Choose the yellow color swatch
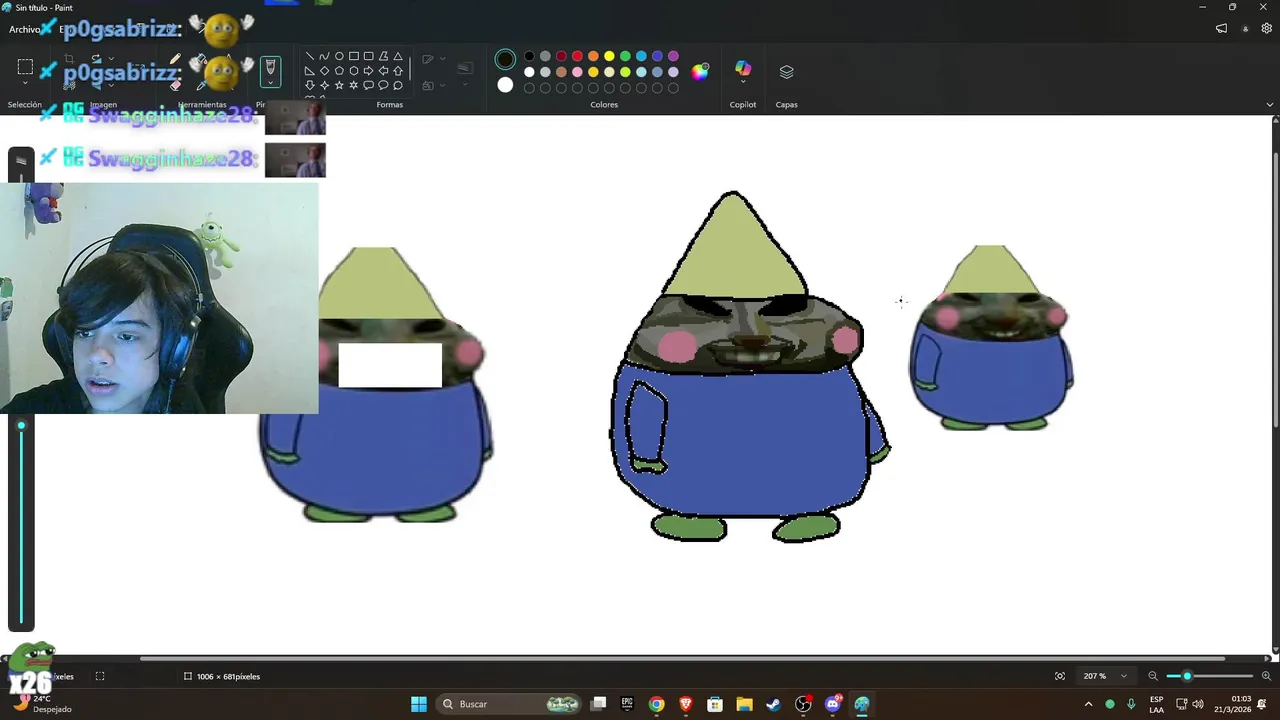The width and height of the screenshot is (1280, 720). pyautogui.click(x=609, y=56)
